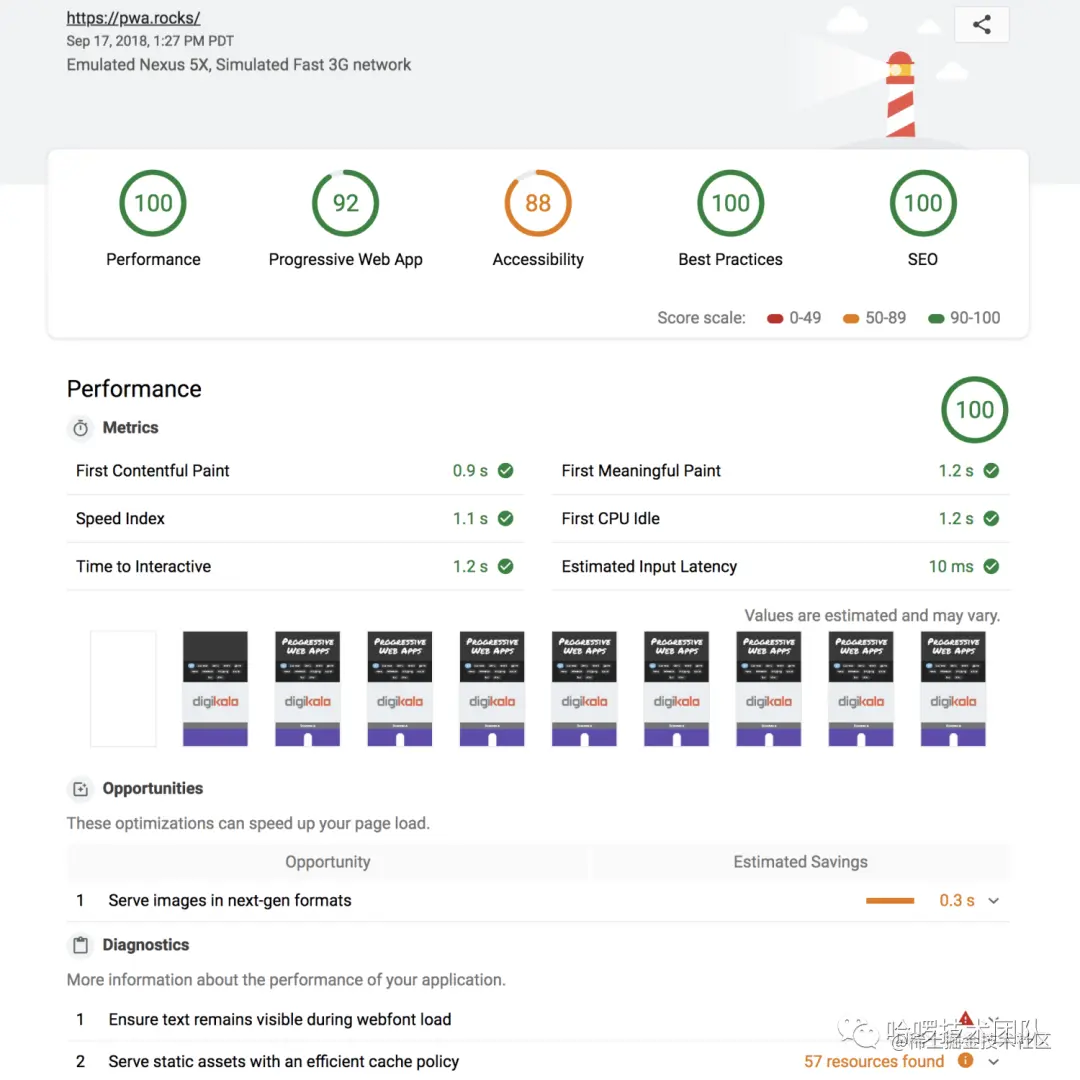Click the Opportunity column header
Image resolution: width=1080 pixels, height=1080 pixels.
328,862
